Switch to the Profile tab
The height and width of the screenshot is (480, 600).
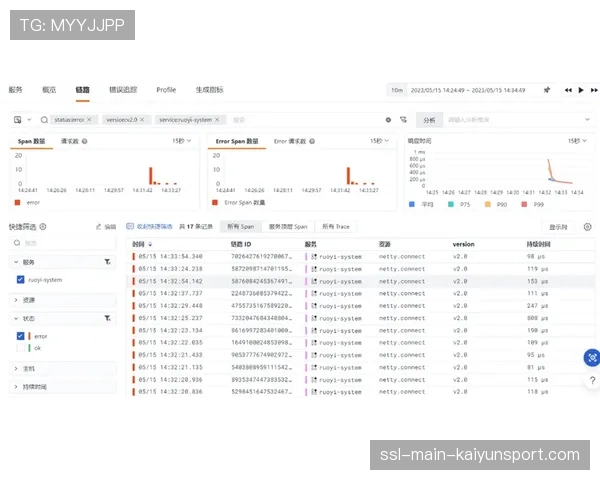(166, 90)
